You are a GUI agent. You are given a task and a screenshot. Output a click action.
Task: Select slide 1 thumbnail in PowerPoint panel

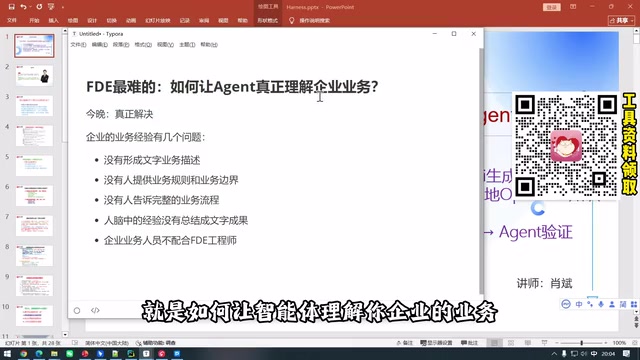(x=34, y=46)
